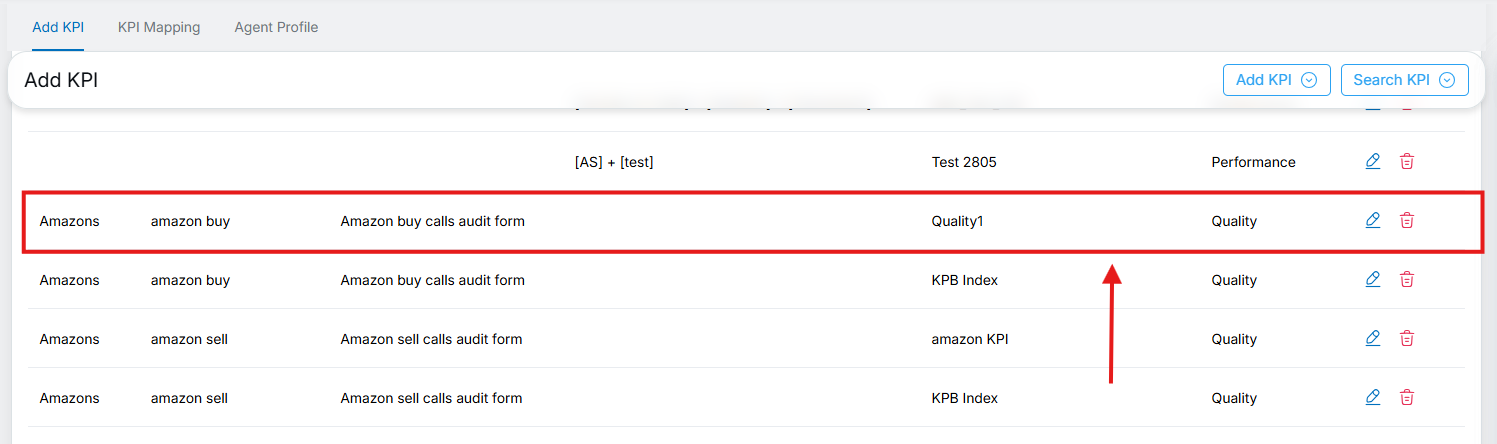
Task: Select the Quality1 KPI name cell
Action: [x=957, y=221]
